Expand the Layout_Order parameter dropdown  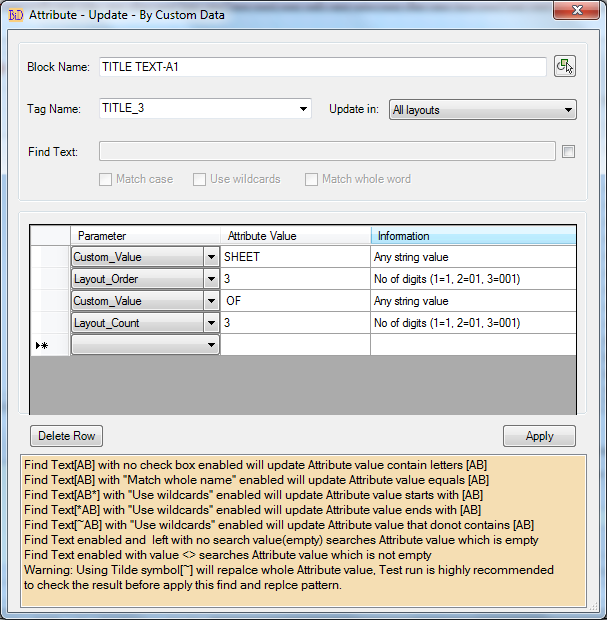(x=211, y=279)
